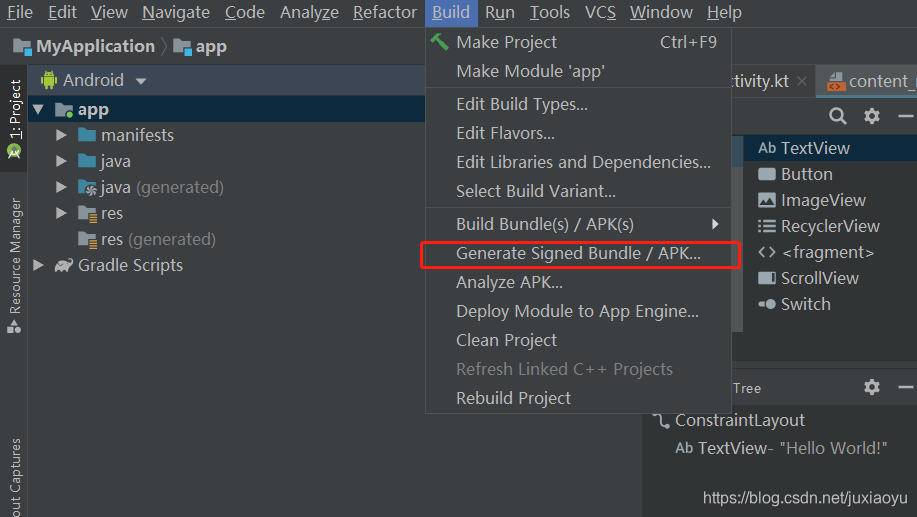The height and width of the screenshot is (517, 917).
Task: Hide the Component Tree panel with dash
Action: tap(905, 387)
